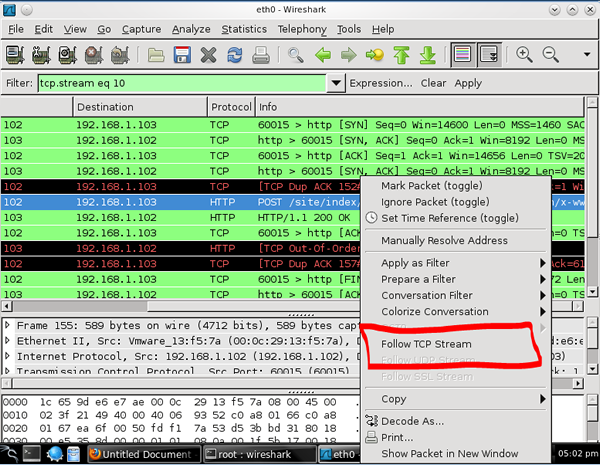Switch to root : wireshark taskbar window
The height and width of the screenshot is (465, 600).
click(x=260, y=454)
